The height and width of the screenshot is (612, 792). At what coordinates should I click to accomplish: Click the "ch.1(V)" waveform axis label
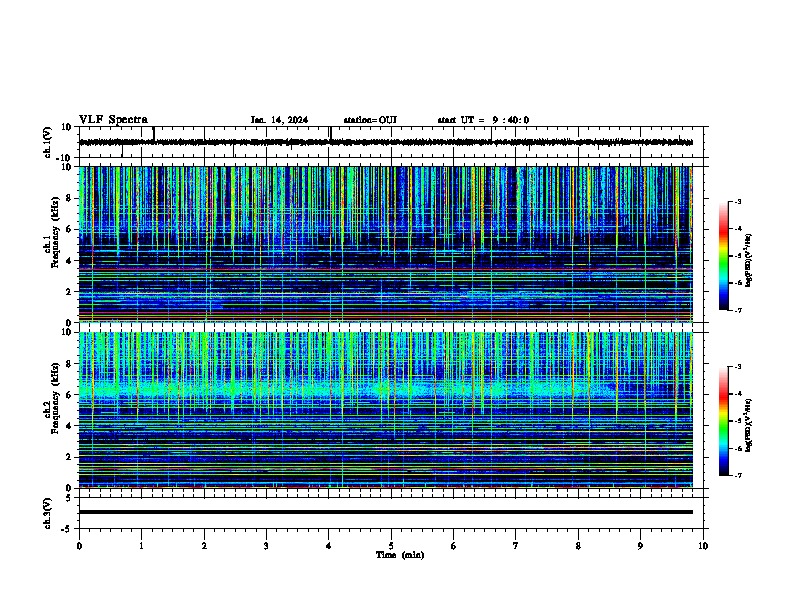pyautogui.click(x=48, y=142)
